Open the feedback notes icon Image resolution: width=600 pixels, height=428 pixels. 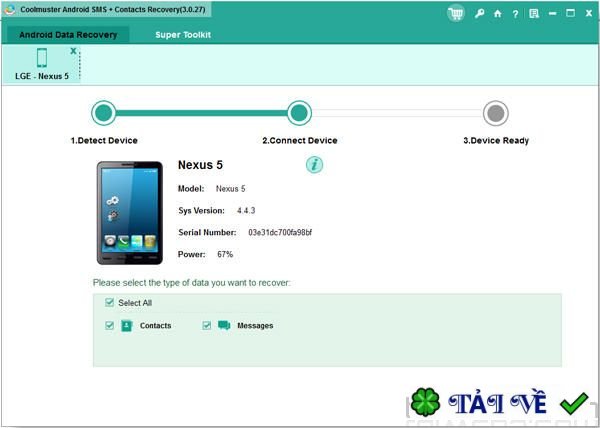point(534,14)
